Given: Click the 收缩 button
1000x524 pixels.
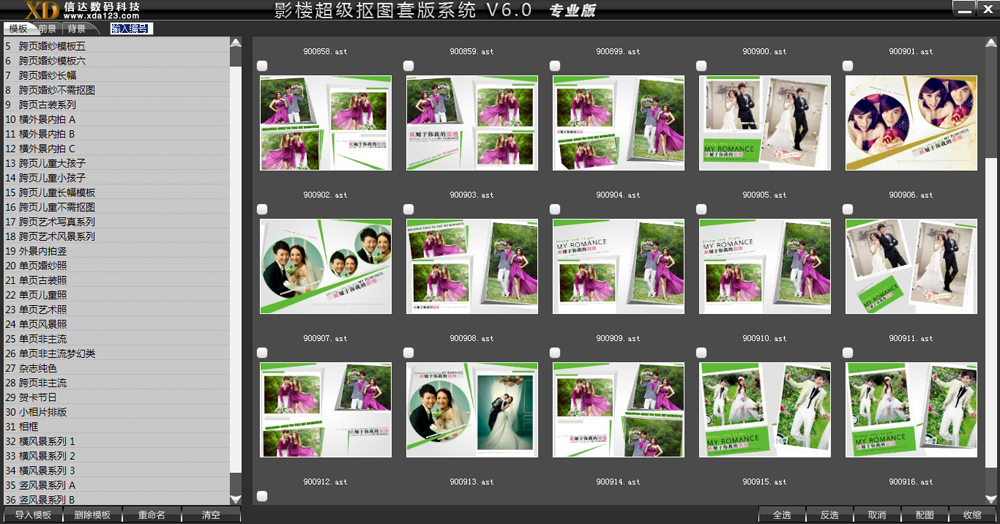Looking at the screenshot, I should [973, 515].
